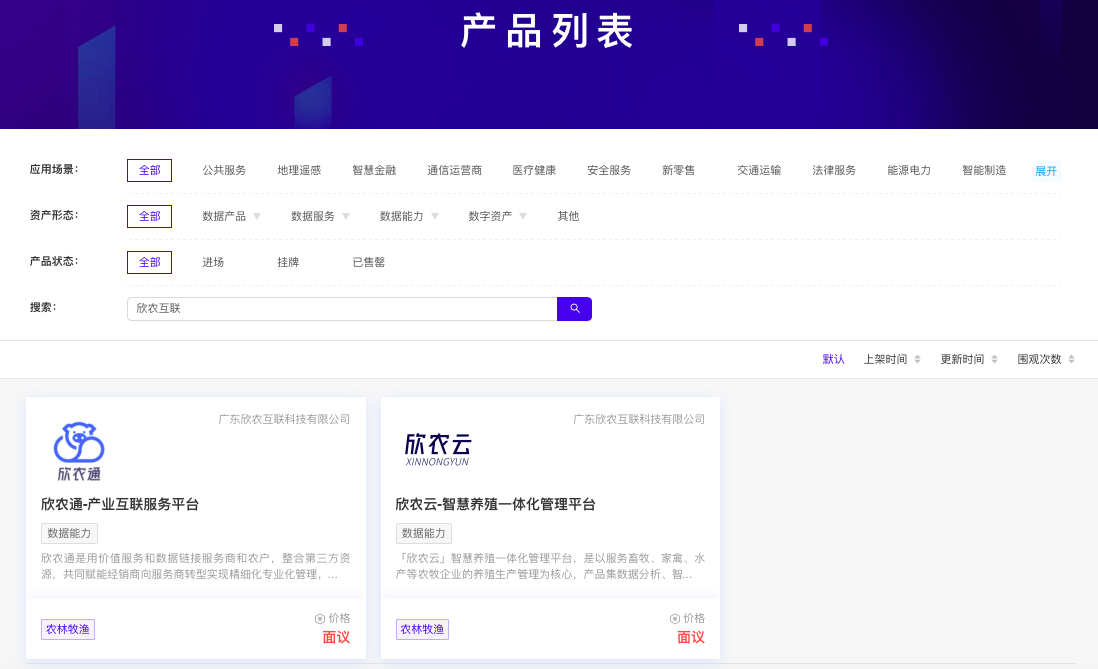Filter products by 挂牌 status
Viewport: 1098px width, 669px height.
pyautogui.click(x=288, y=262)
